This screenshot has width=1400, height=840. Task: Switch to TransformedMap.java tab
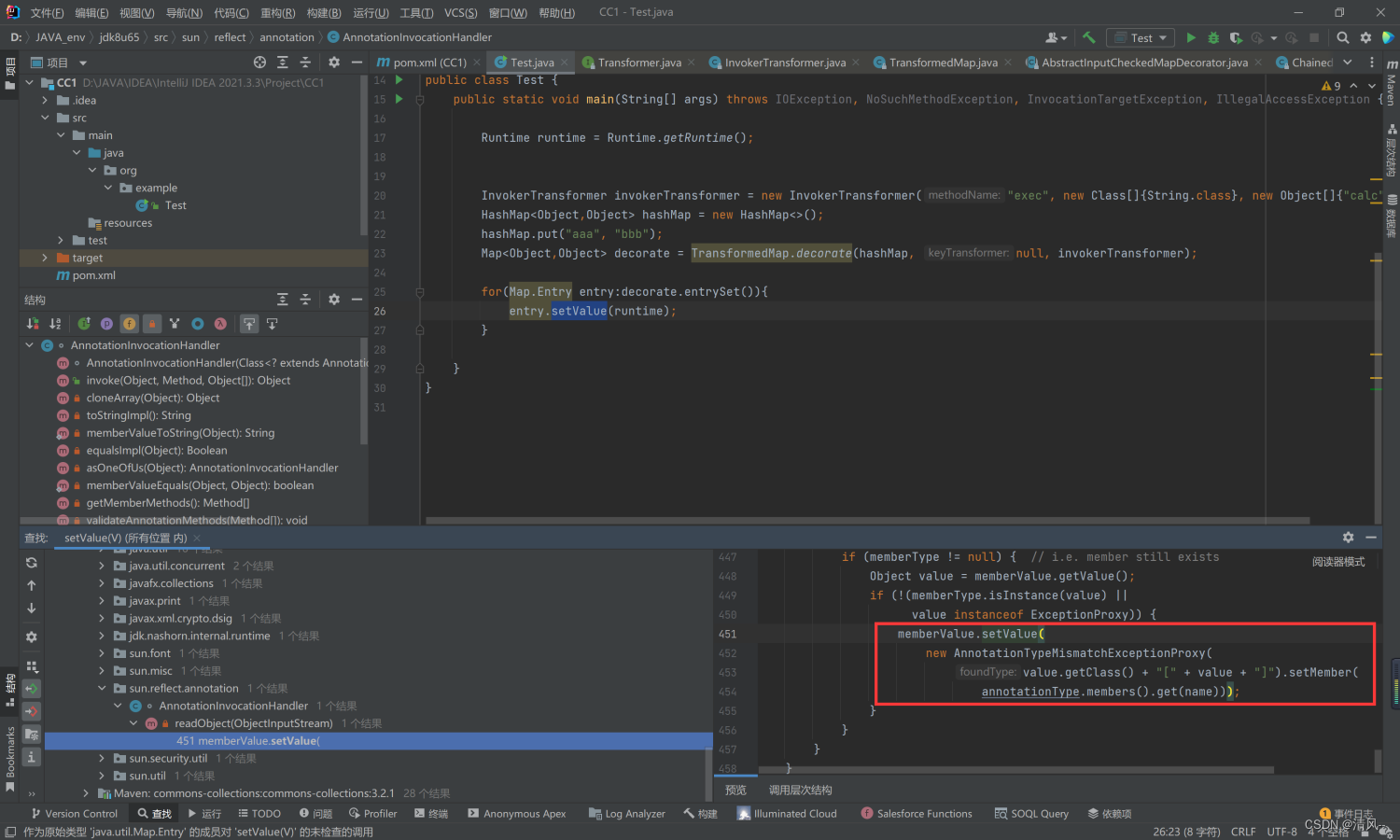click(x=943, y=63)
